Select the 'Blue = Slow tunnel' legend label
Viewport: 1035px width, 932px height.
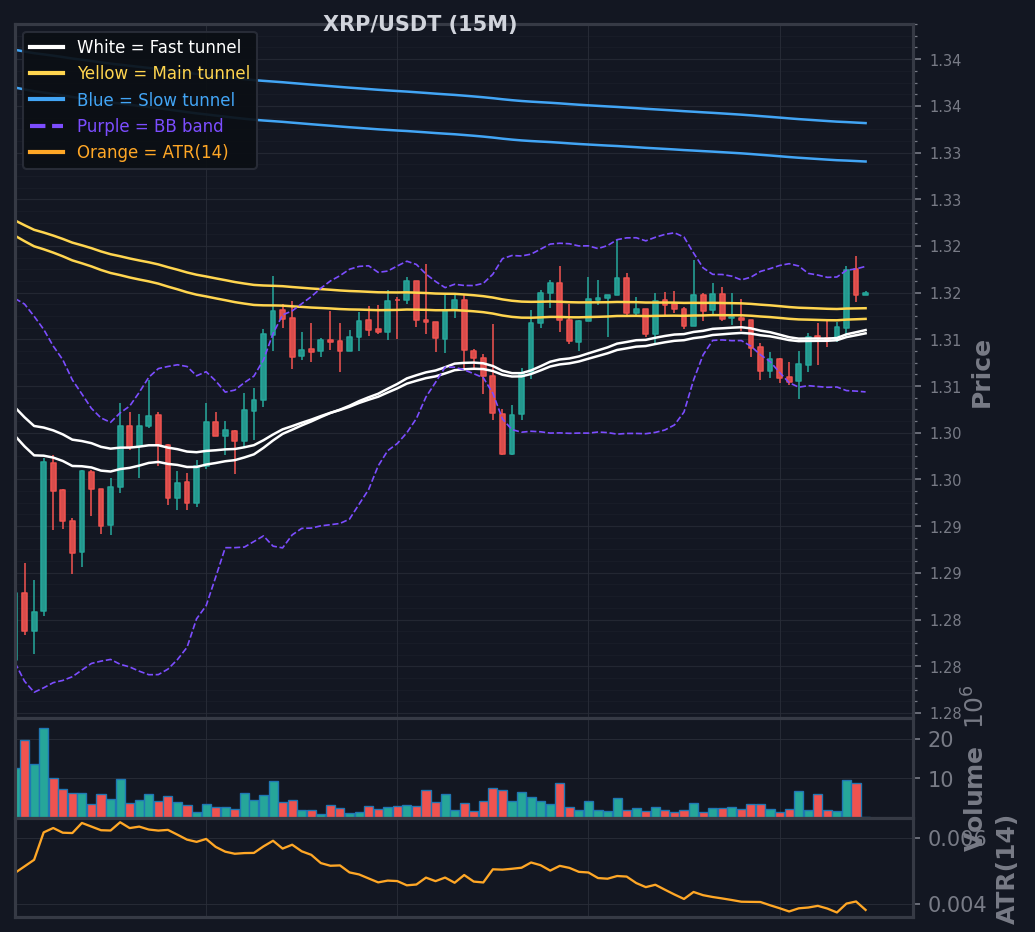coord(156,100)
